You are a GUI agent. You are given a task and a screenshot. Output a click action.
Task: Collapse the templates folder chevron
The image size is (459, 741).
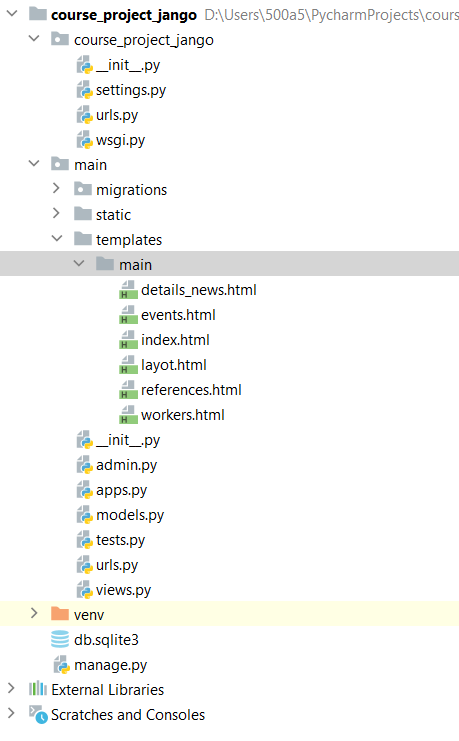[57, 239]
